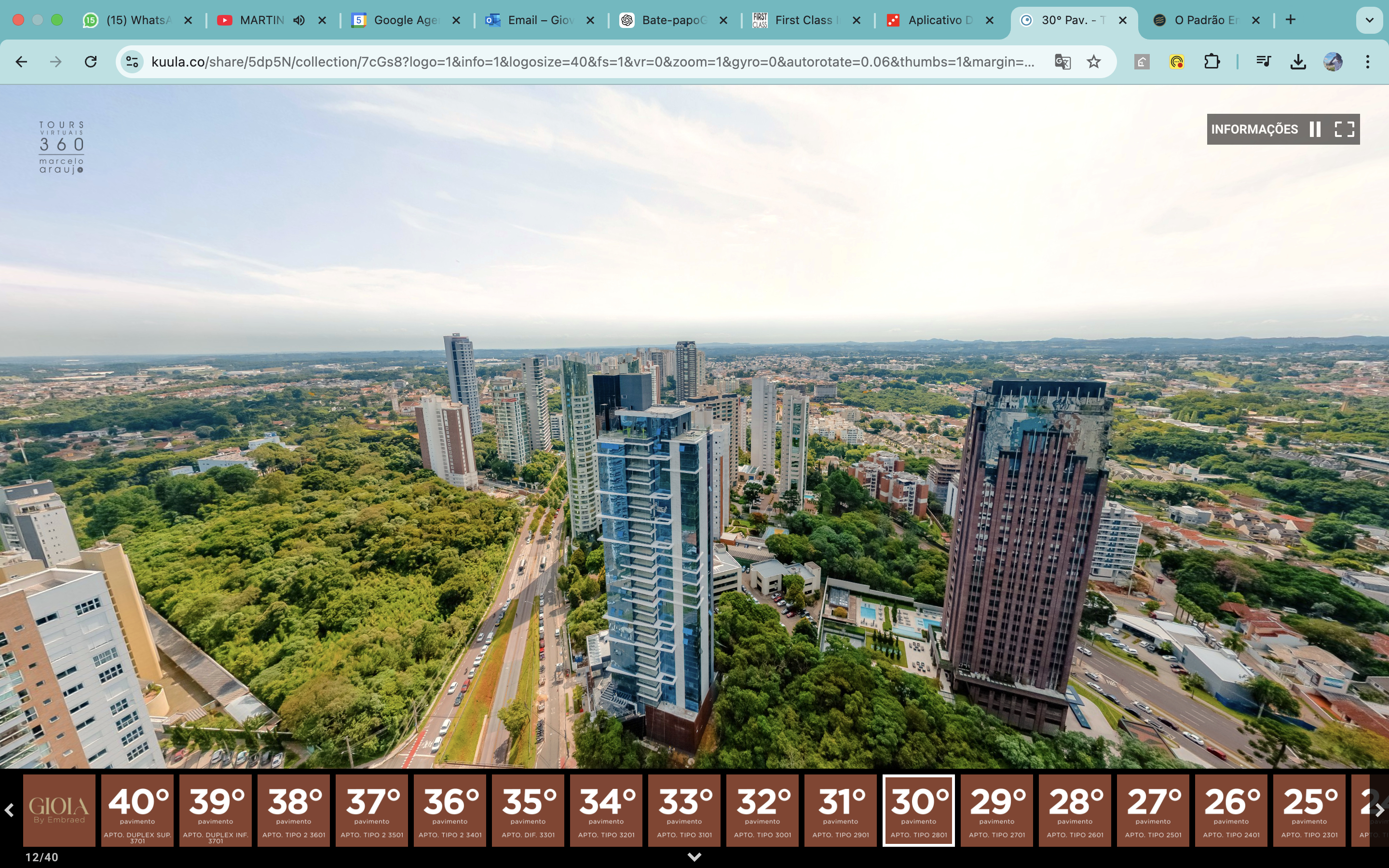The height and width of the screenshot is (868, 1389).
Task: Open site information icon in address bar
Action: point(132,61)
